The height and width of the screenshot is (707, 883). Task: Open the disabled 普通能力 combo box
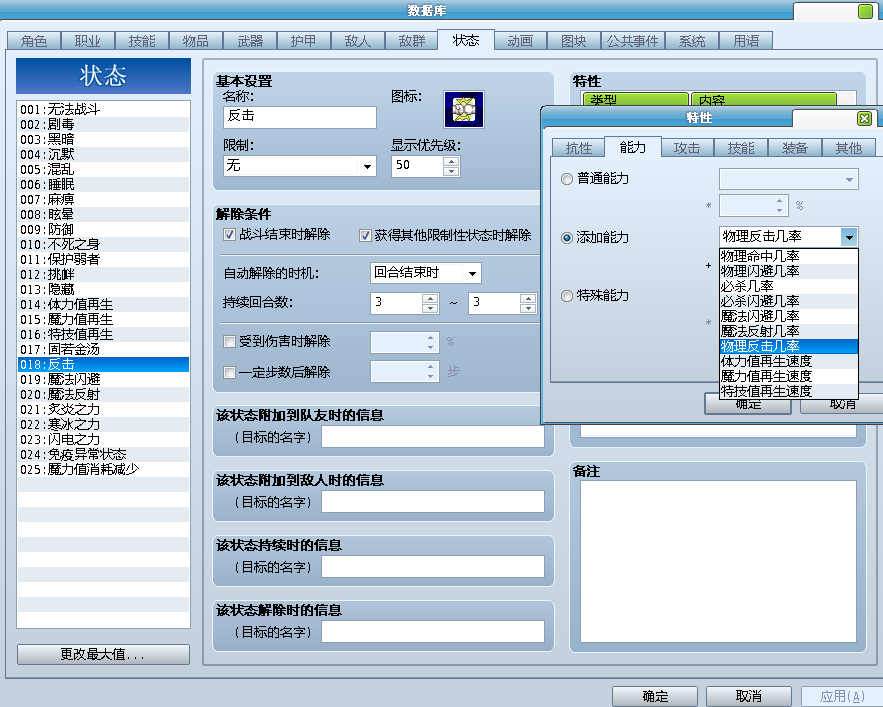point(788,179)
